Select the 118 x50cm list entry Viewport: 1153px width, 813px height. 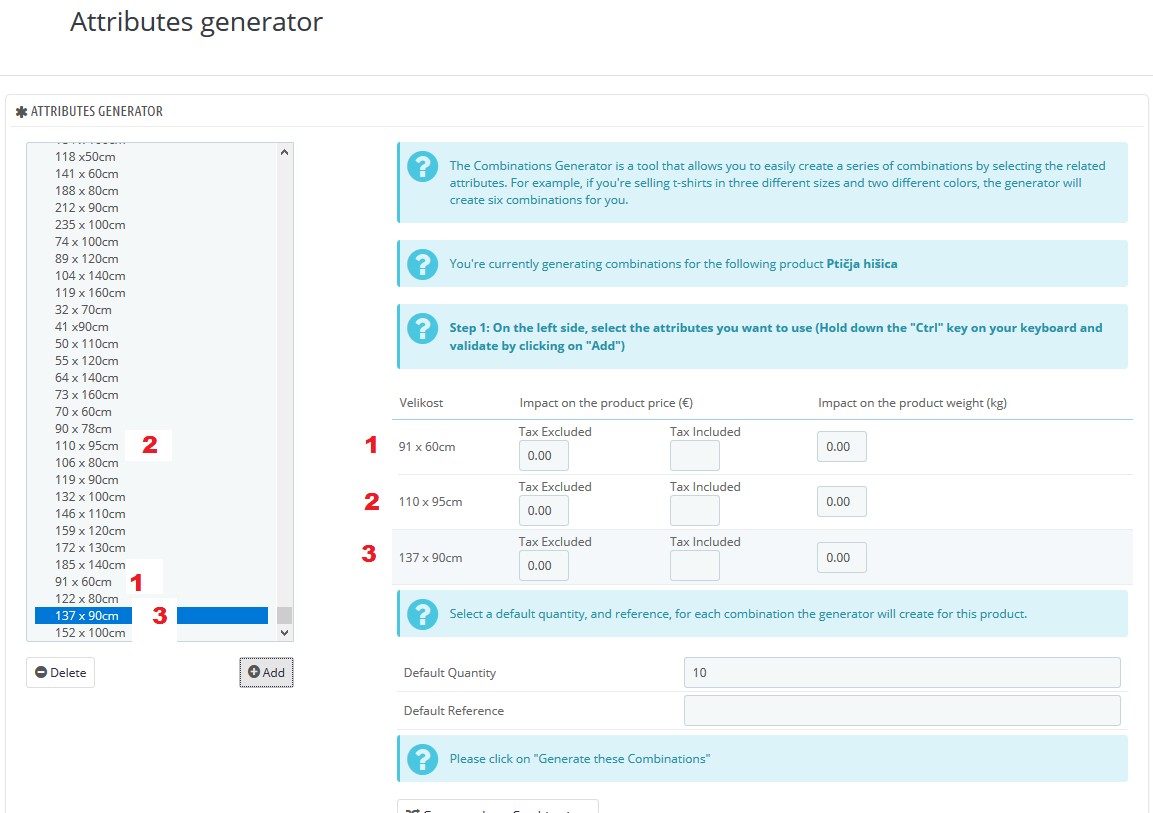tap(85, 157)
